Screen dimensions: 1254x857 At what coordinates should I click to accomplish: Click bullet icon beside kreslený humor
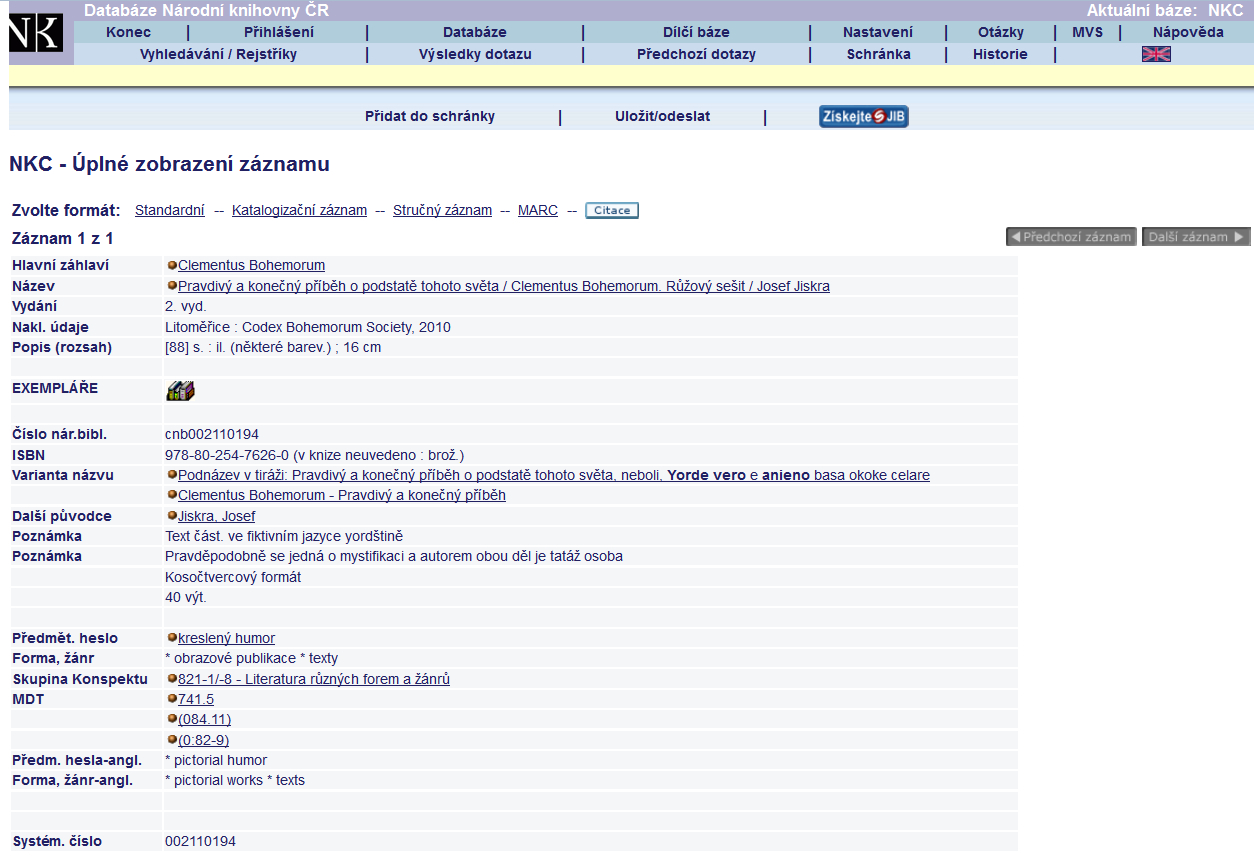pyautogui.click(x=172, y=639)
